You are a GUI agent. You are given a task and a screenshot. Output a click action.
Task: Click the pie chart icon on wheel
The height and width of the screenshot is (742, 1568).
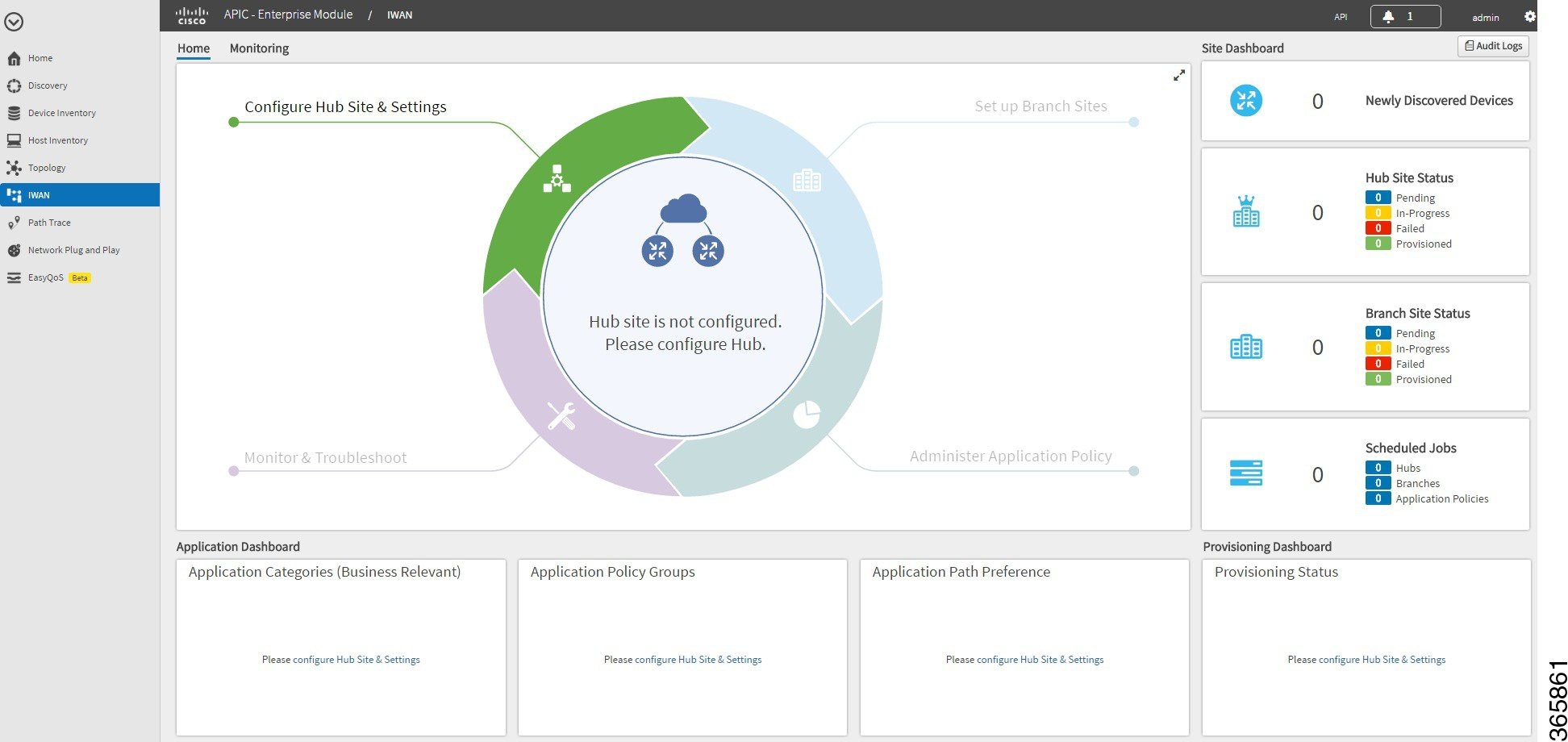[x=806, y=415]
